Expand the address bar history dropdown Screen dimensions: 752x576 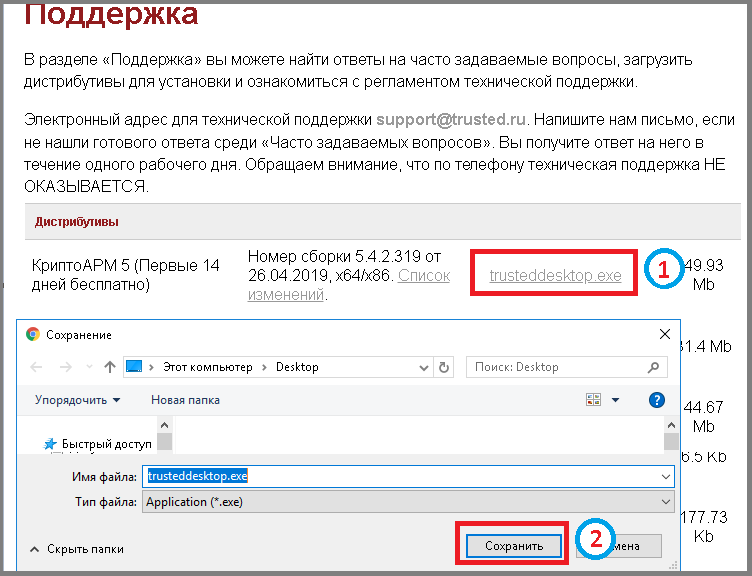point(423,368)
